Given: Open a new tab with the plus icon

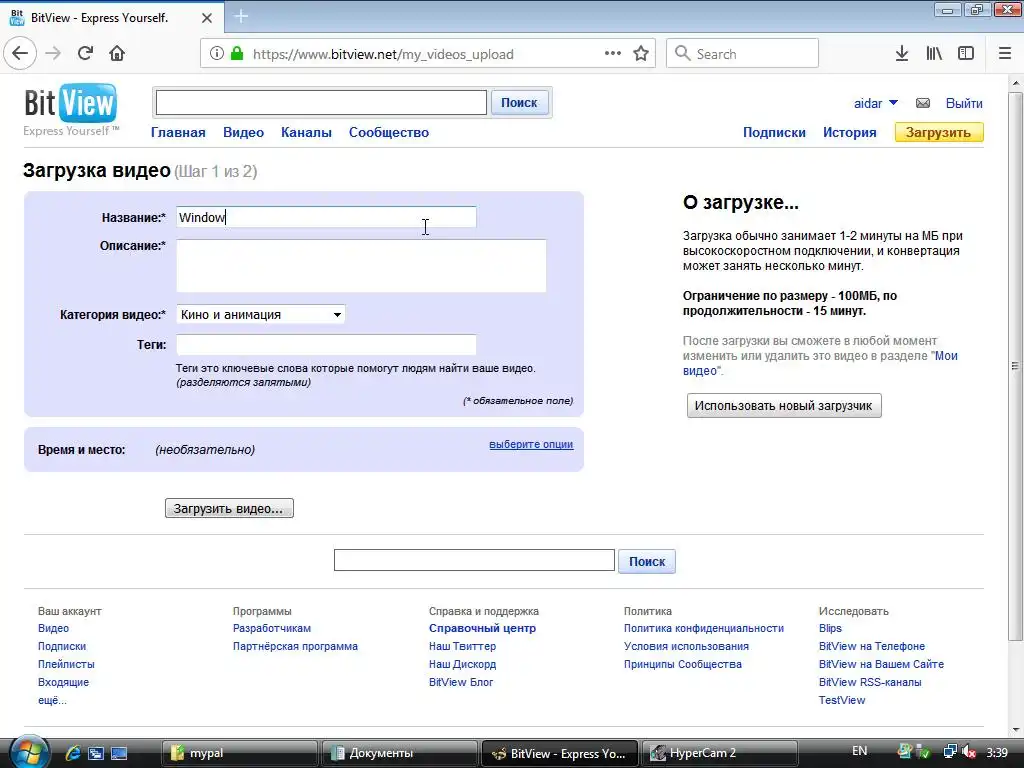Looking at the screenshot, I should click(241, 17).
